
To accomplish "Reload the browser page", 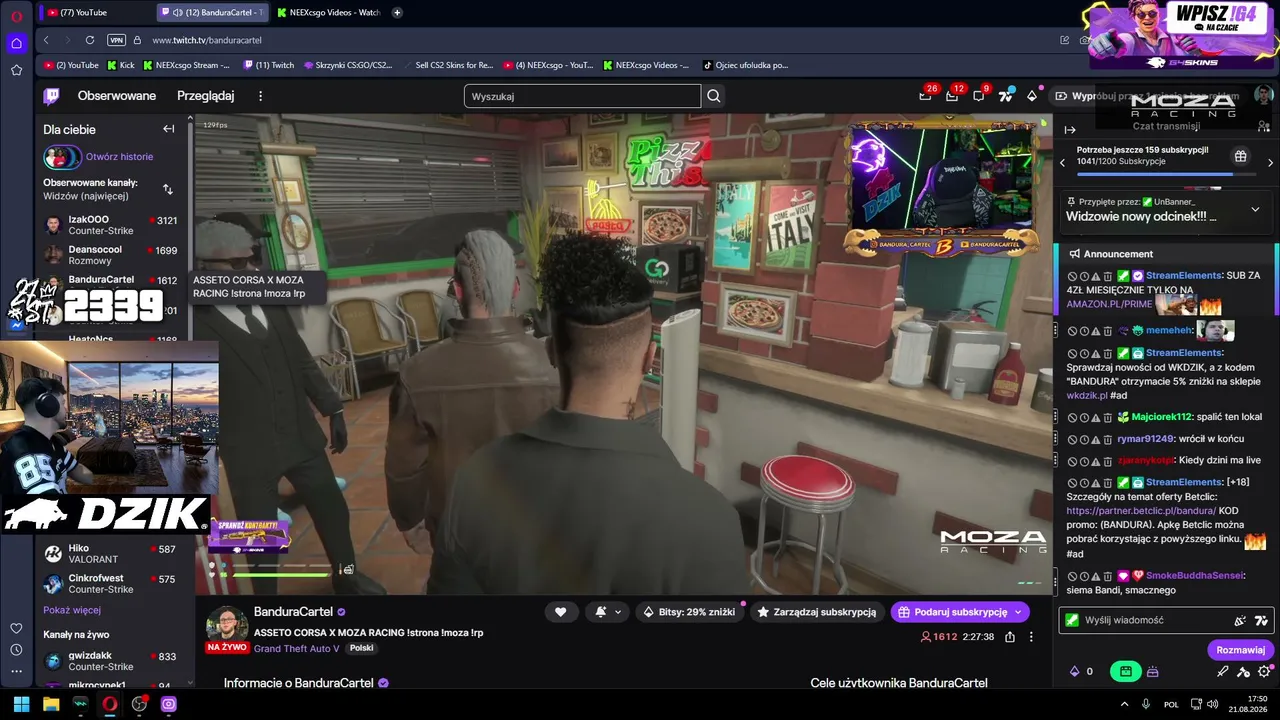I will 90,40.
